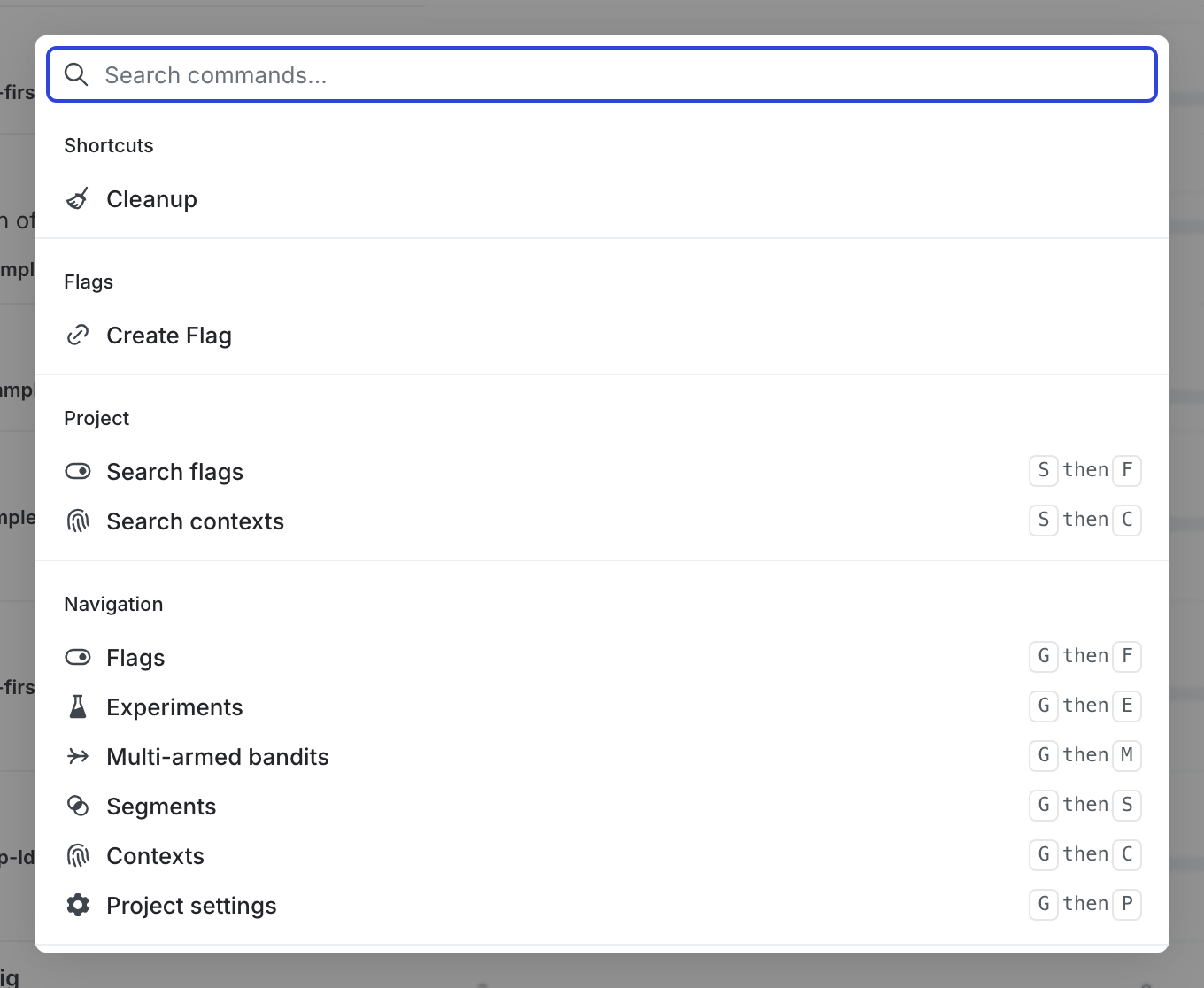Click the fingerprint icon beside Contexts navigation
The height and width of the screenshot is (988, 1204).
tap(78, 856)
